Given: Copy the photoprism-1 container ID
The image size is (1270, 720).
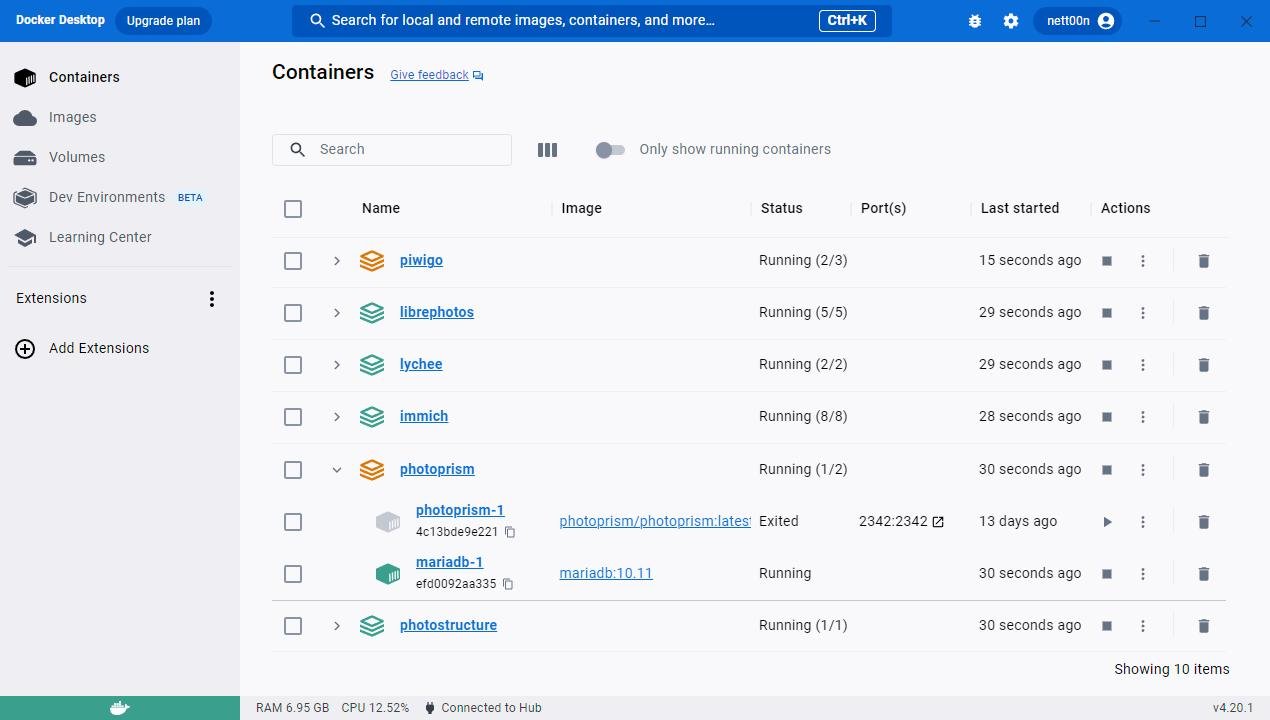Looking at the screenshot, I should coord(510,532).
